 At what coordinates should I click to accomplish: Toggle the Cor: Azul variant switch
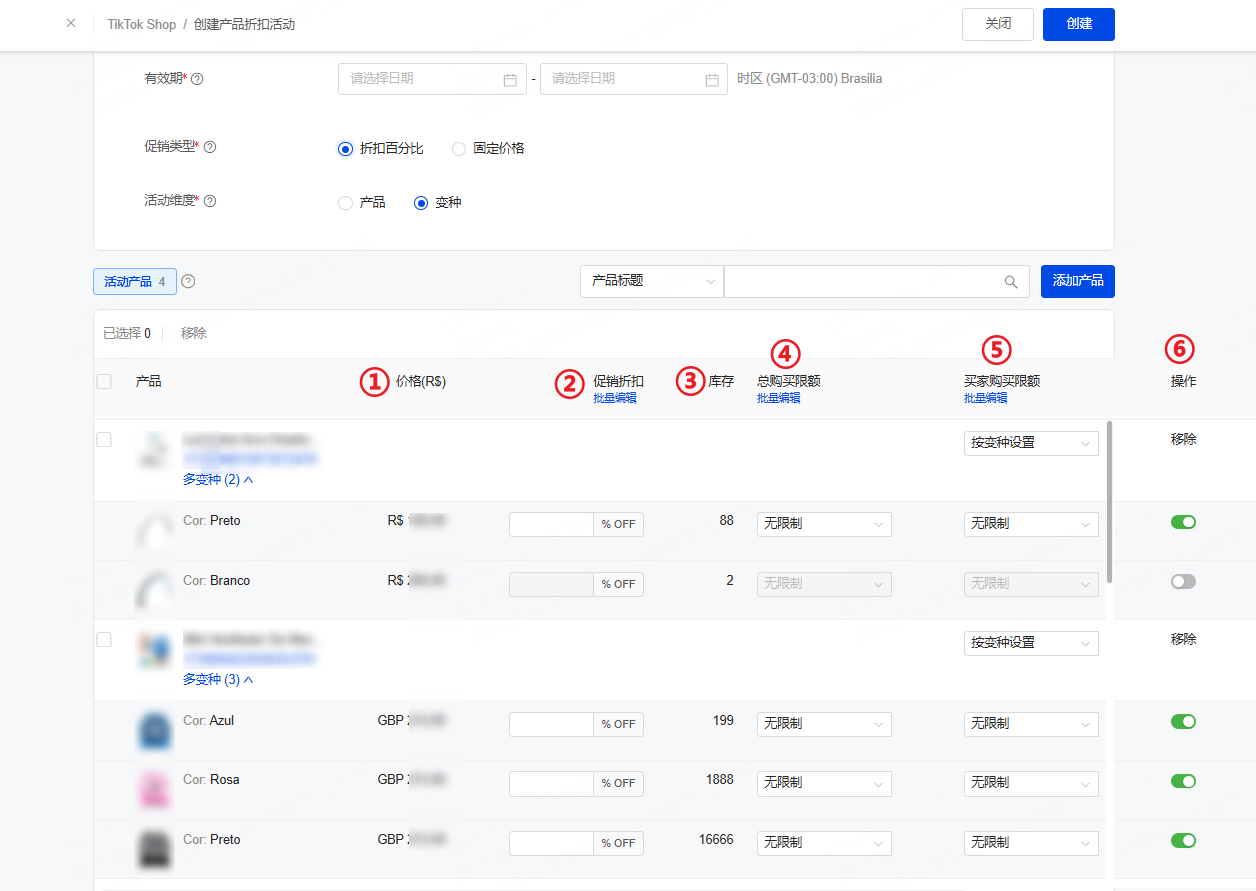[x=1183, y=722]
